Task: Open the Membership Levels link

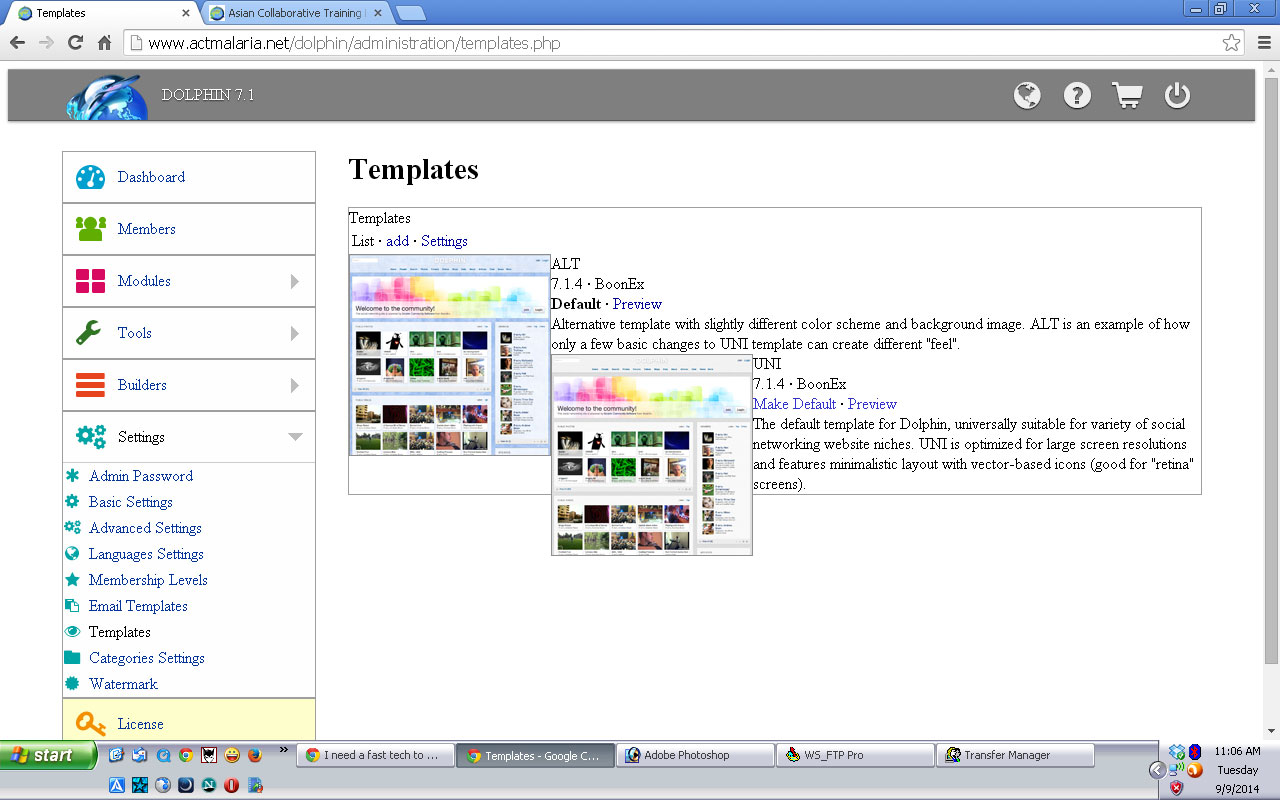Action: 148,580
